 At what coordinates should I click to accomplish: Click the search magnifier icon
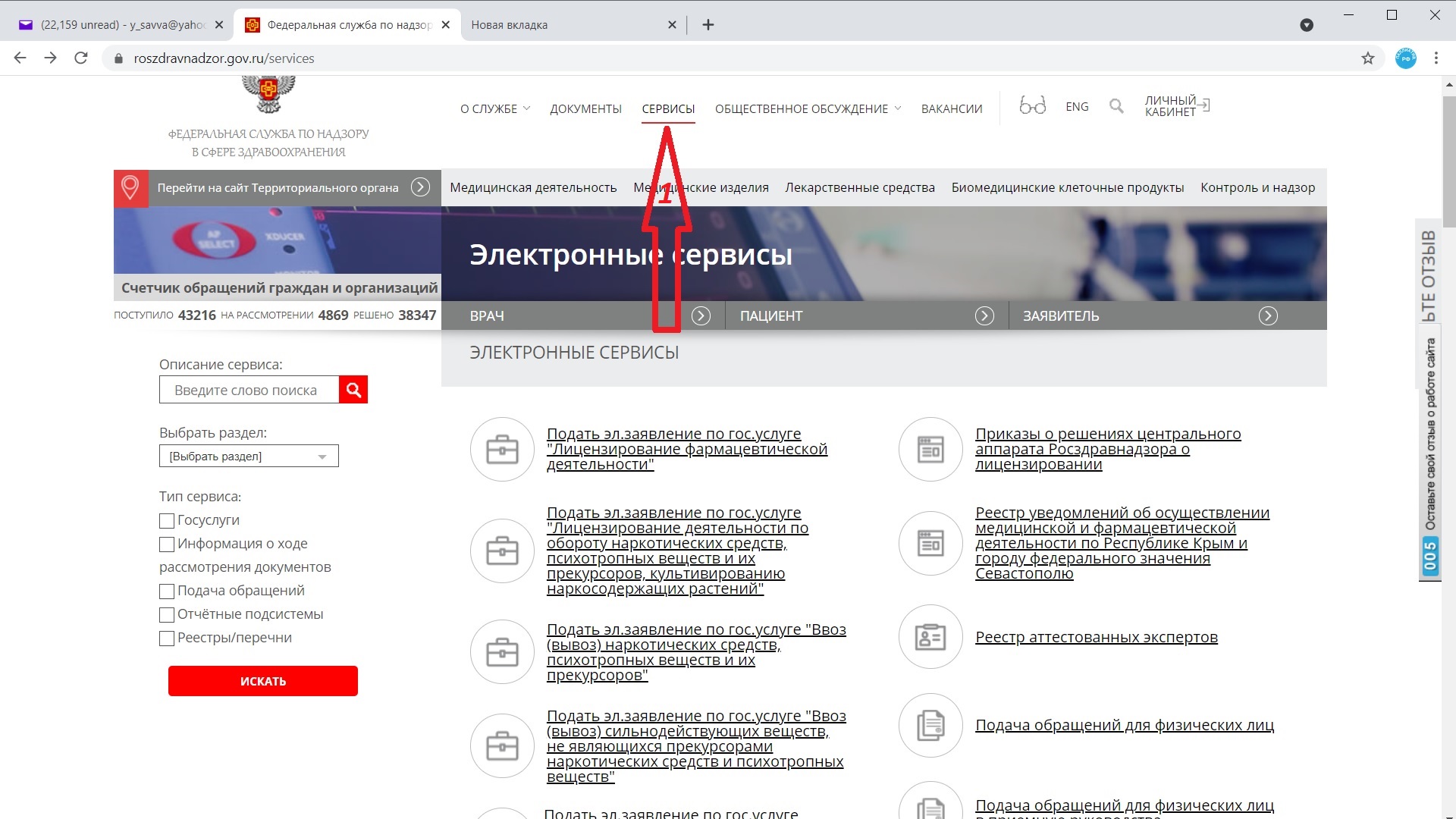point(1117,107)
